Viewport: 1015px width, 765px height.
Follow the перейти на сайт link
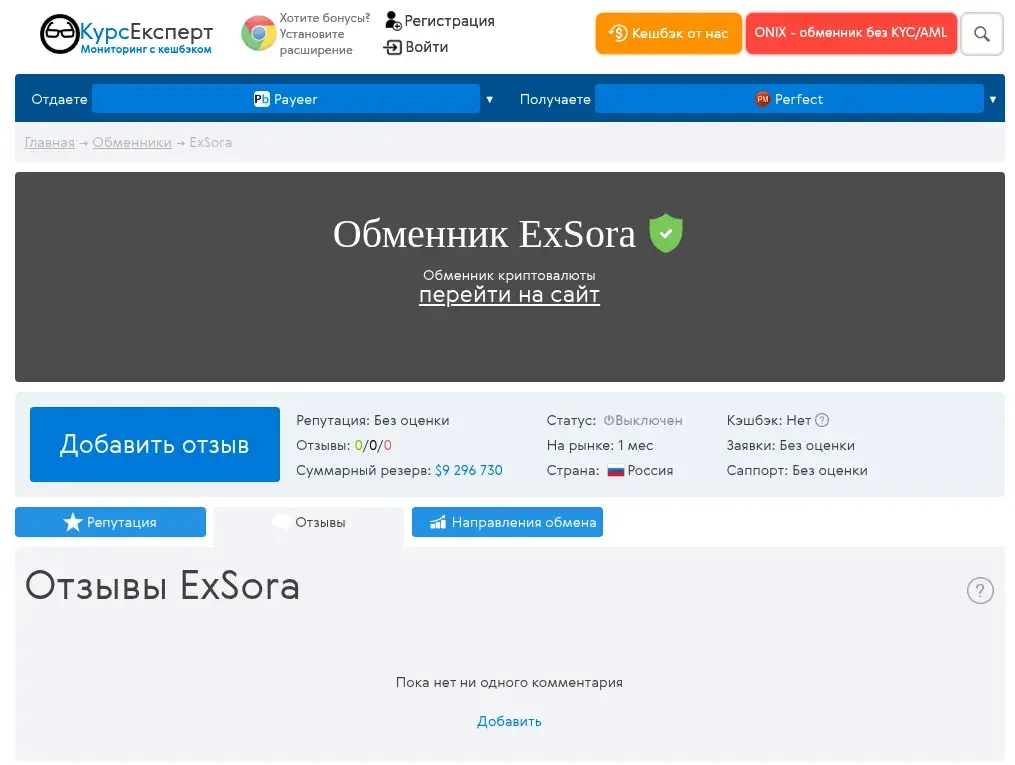pos(509,295)
